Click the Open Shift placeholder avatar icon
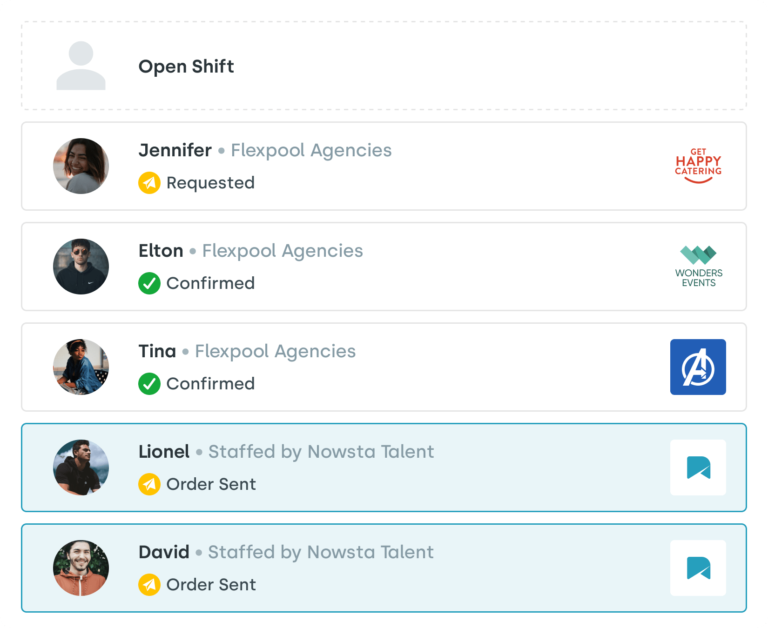768x628 pixels. 81,67
